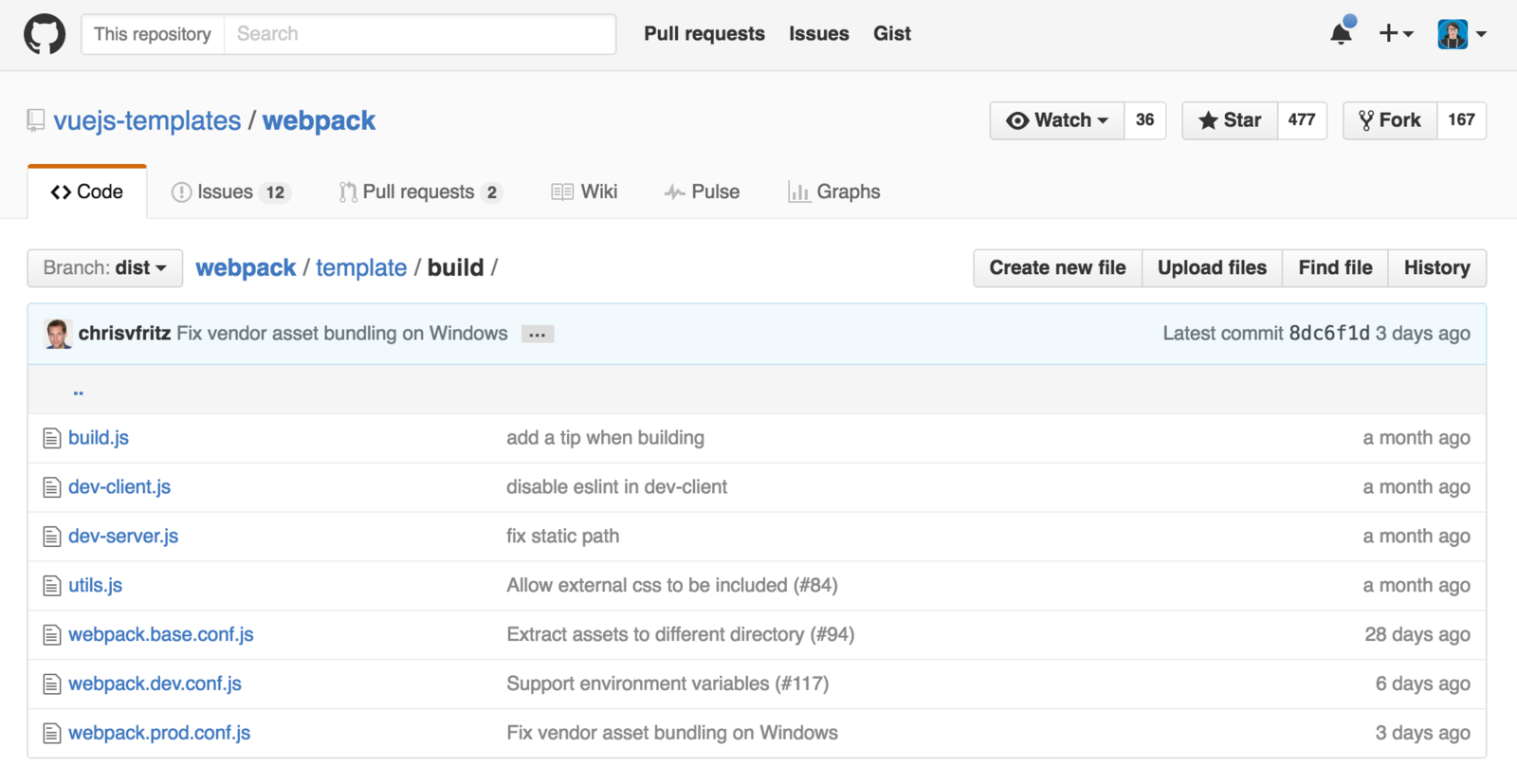Click '28 days ago' timestamp
The width and height of the screenshot is (1517, 784).
pyautogui.click(x=1417, y=635)
